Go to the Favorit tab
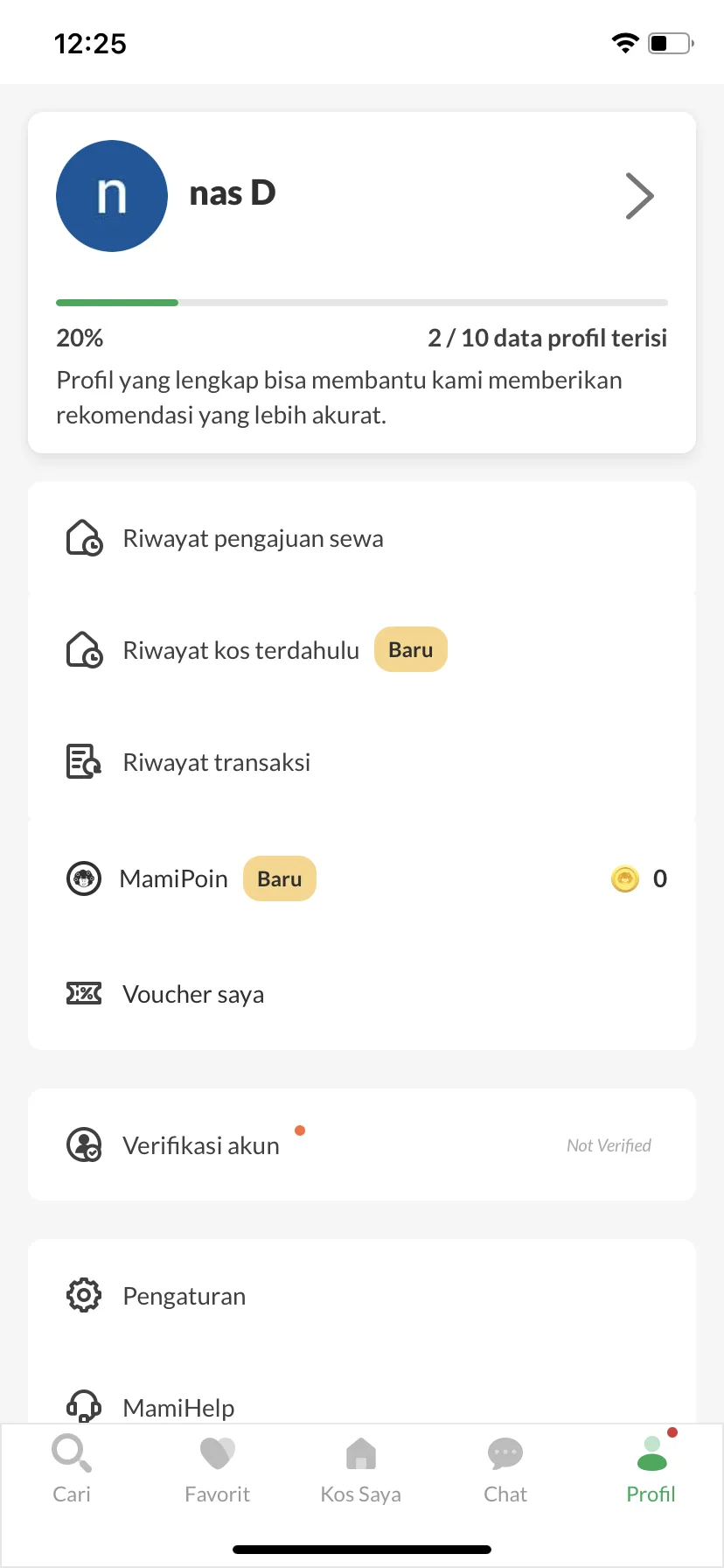The image size is (724, 1568). [x=217, y=1469]
